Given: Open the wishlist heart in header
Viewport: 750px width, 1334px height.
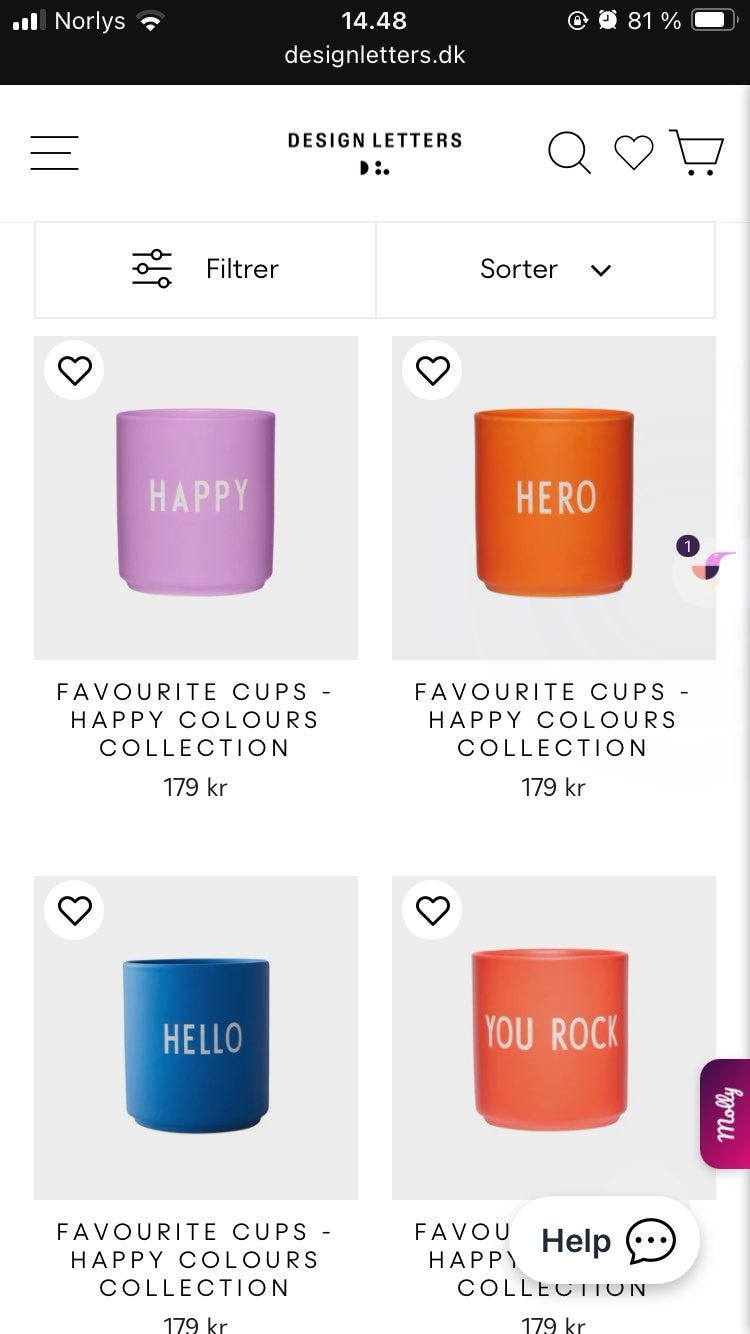Looking at the screenshot, I should [x=633, y=153].
